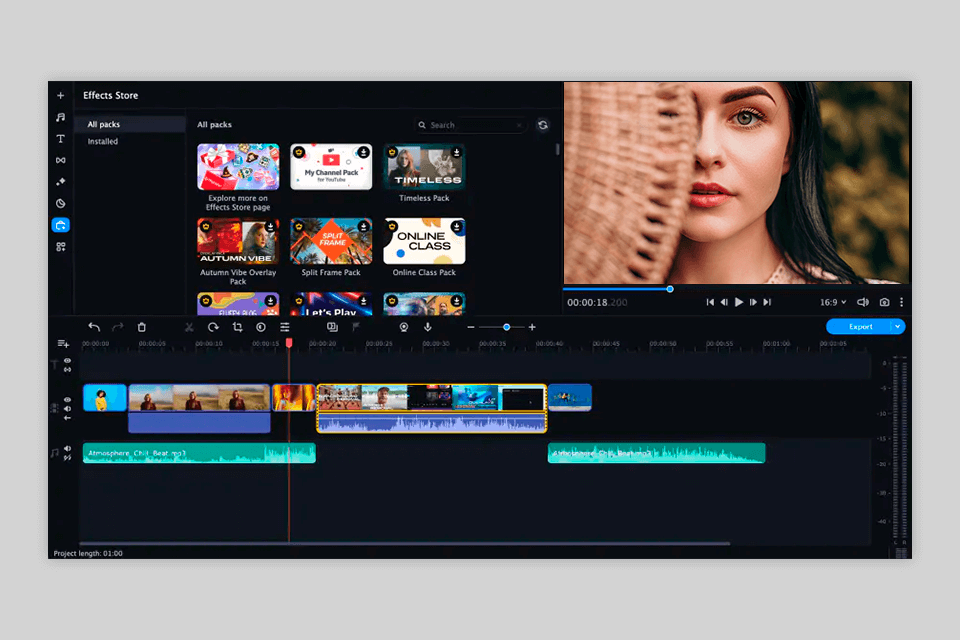Mute the main video track audio

[x=67, y=408]
